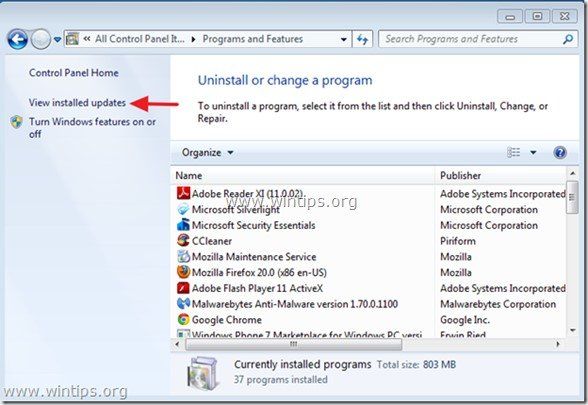Screen dimensions: 588x405
Task: Select the Google Chrome program icon
Action: 183,320
